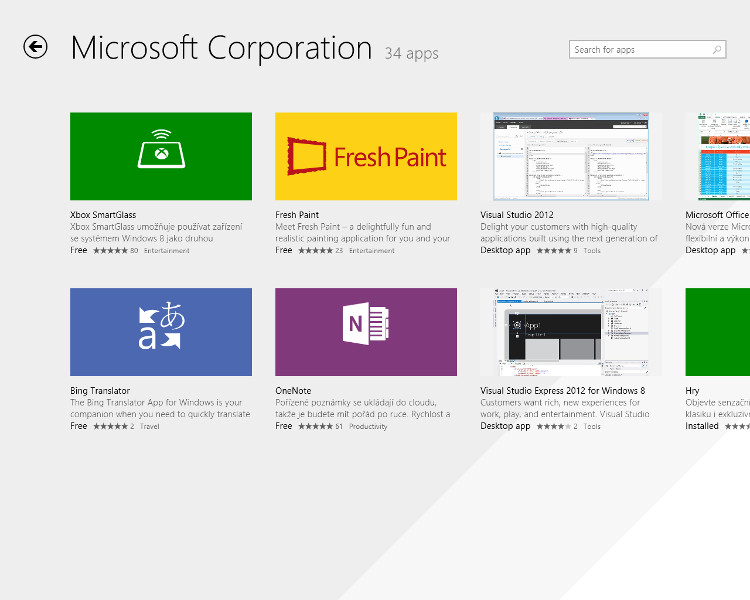Click the Bing Translator title text
Screen dimensions: 750x600
(100, 391)
